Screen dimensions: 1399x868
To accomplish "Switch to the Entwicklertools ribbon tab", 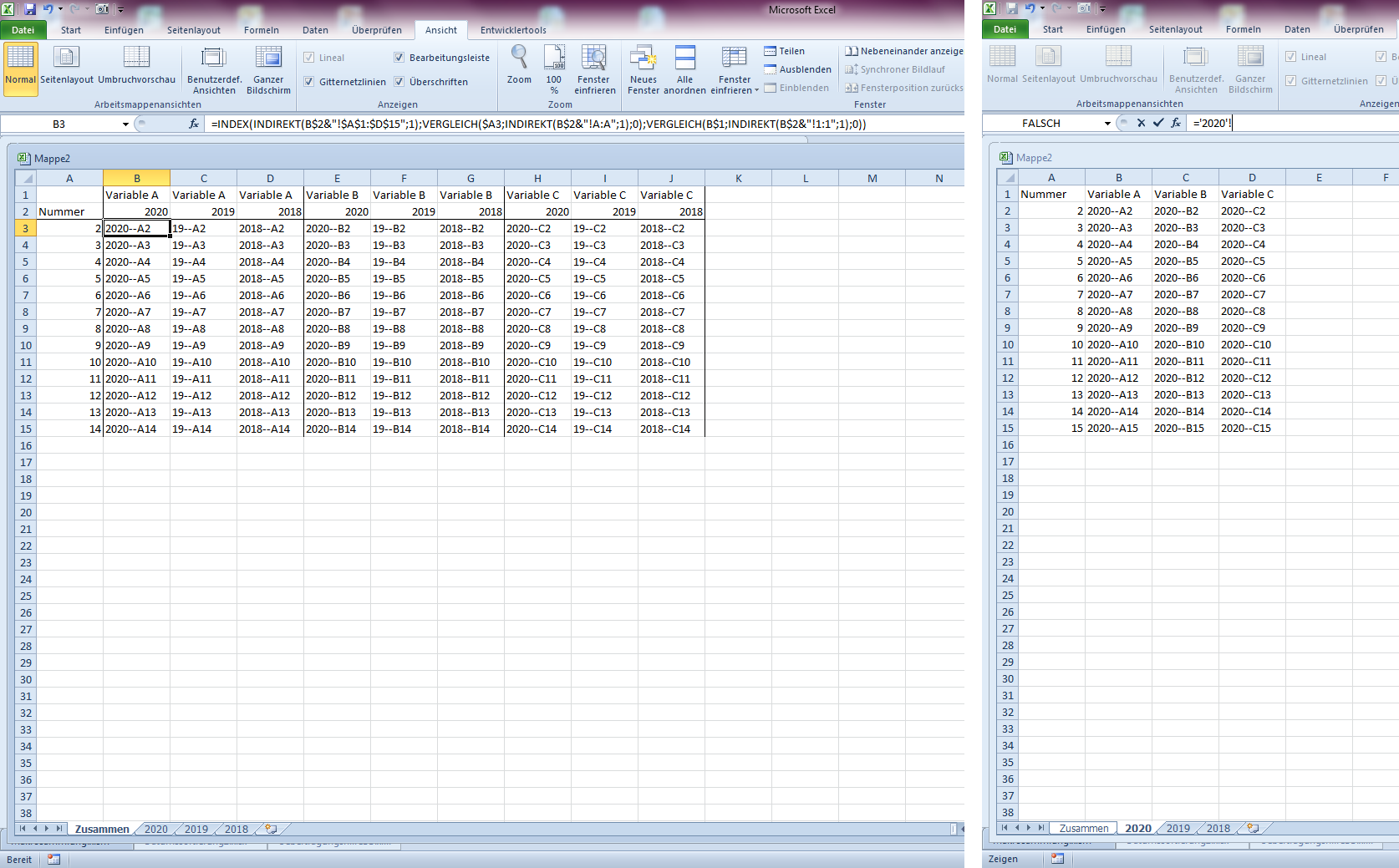I will click(x=512, y=29).
